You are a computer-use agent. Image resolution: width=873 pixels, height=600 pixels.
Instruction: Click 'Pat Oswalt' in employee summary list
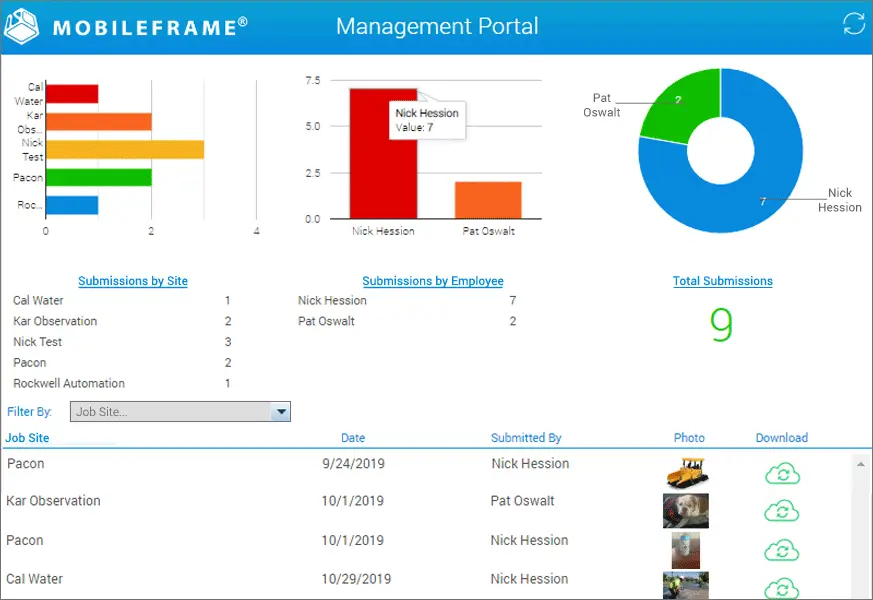326,321
